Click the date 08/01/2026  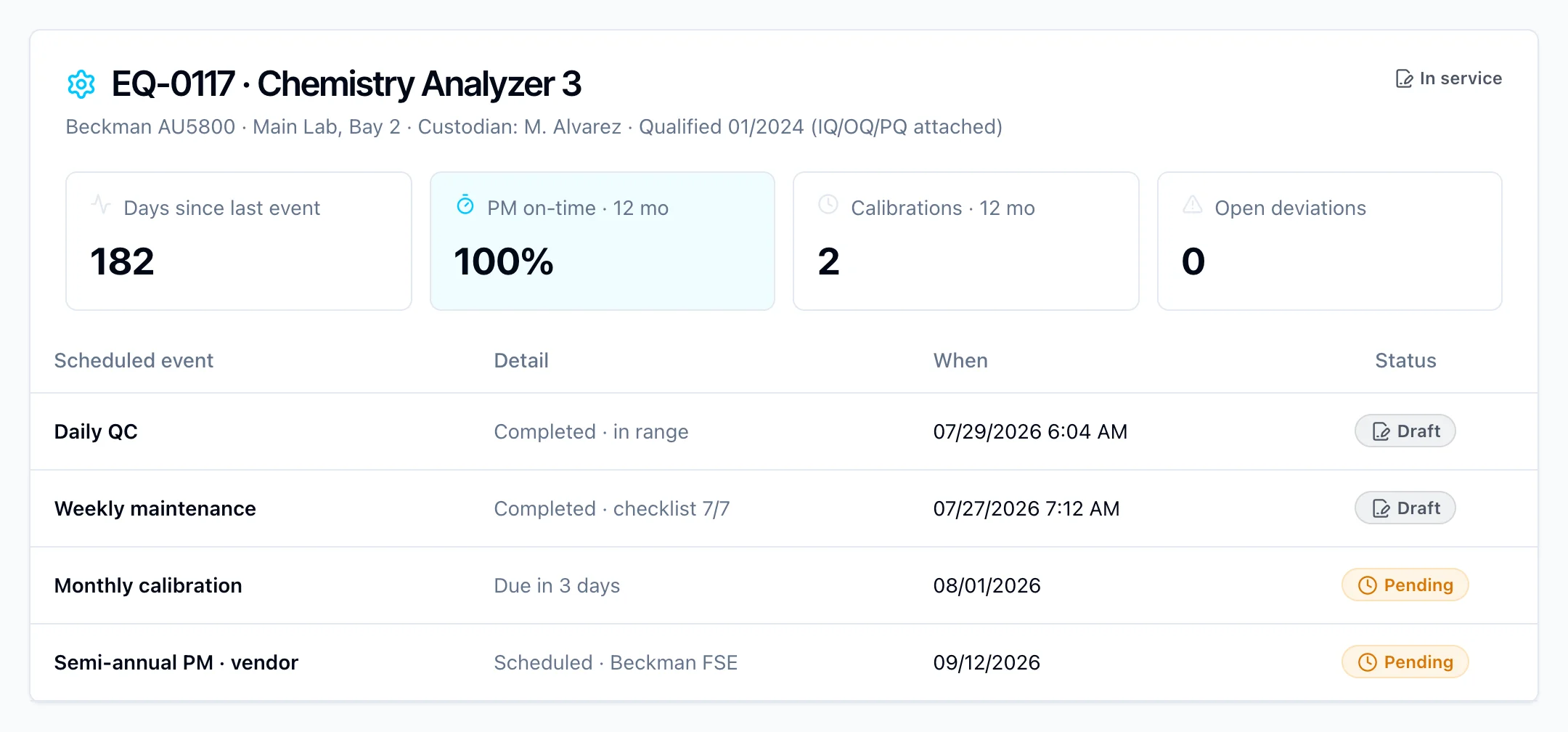pos(987,586)
